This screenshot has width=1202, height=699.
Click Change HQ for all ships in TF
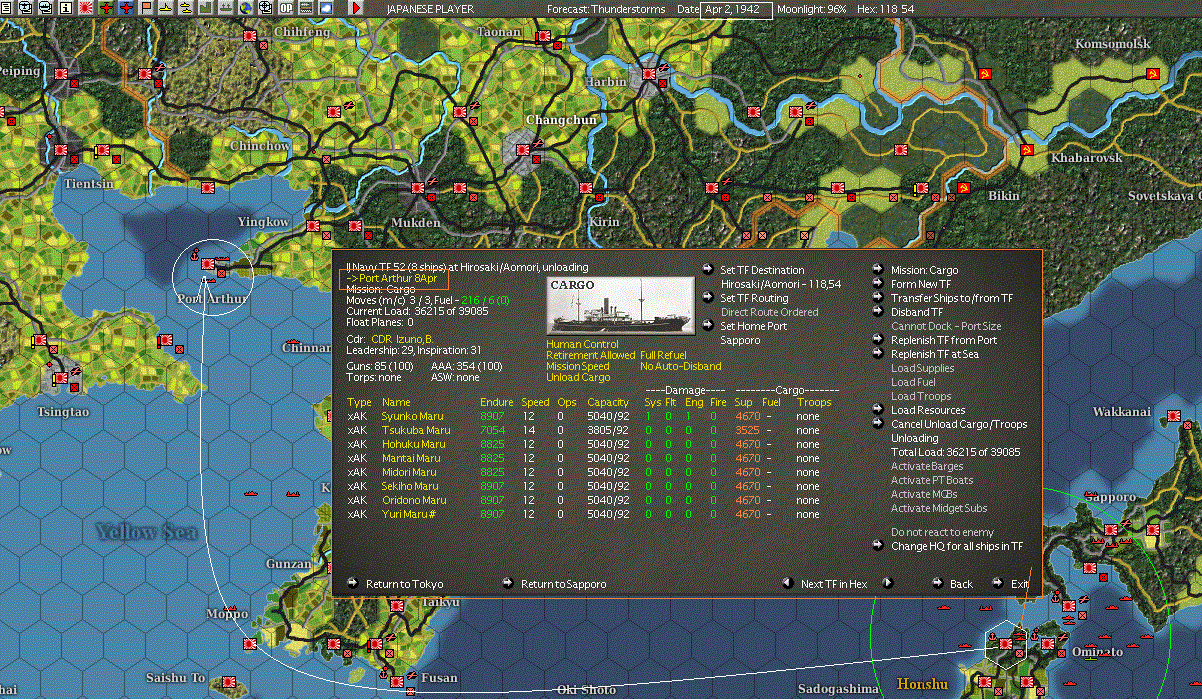coord(957,546)
